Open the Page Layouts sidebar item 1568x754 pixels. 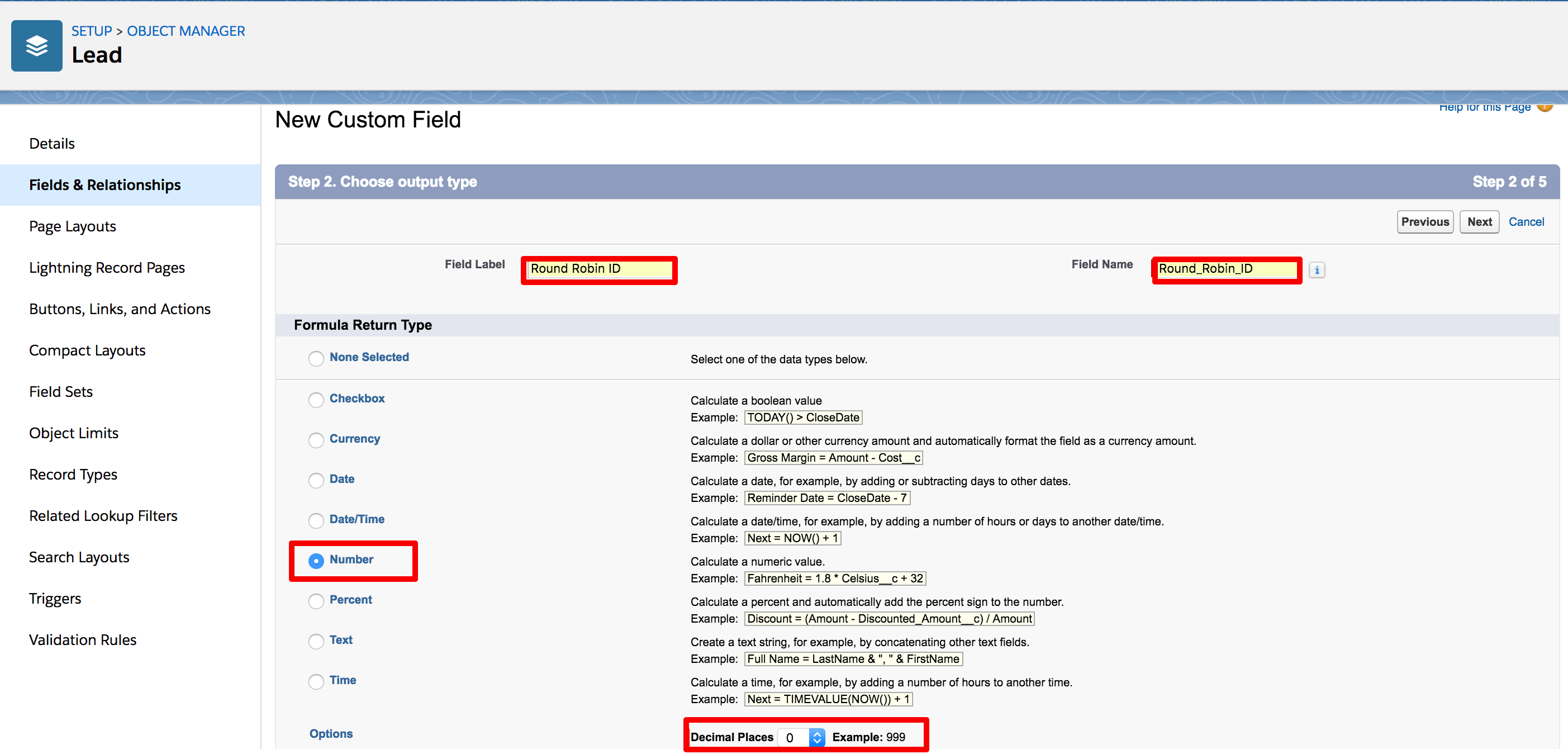[73, 226]
